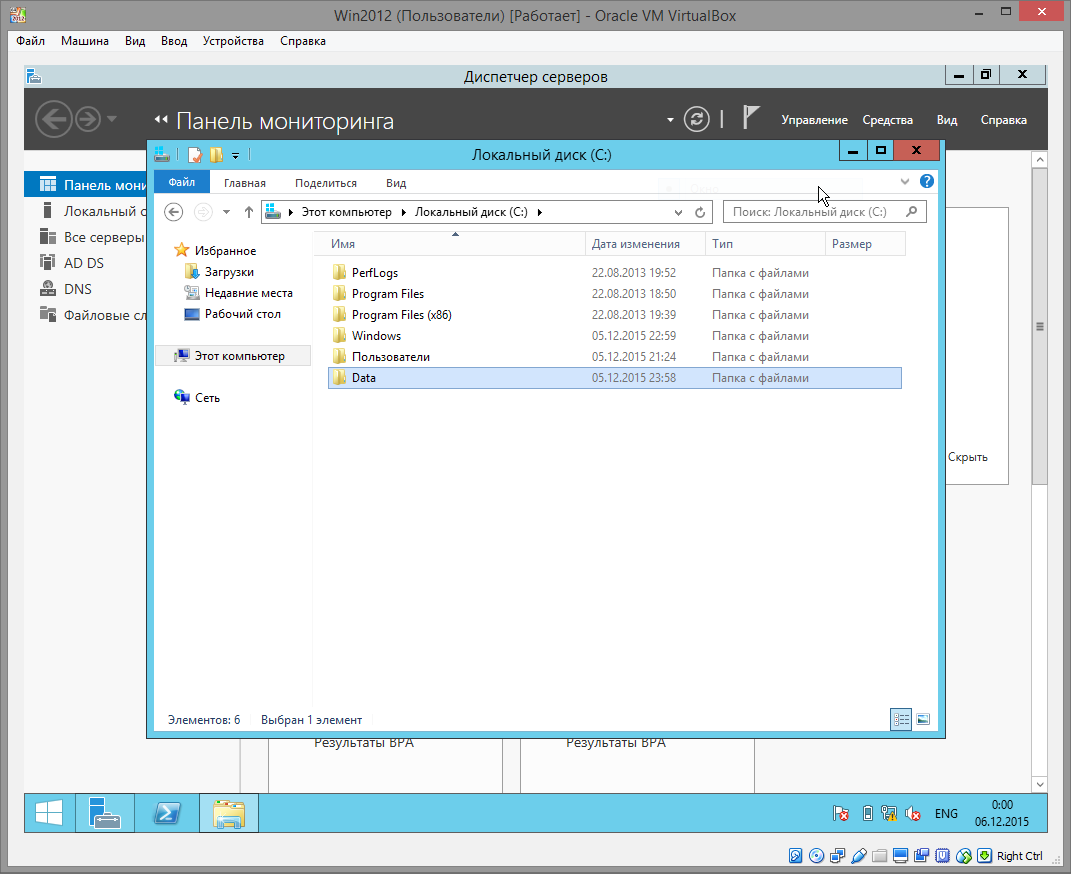Click the muted volume tray icon
1071x874 pixels.
coord(913,814)
